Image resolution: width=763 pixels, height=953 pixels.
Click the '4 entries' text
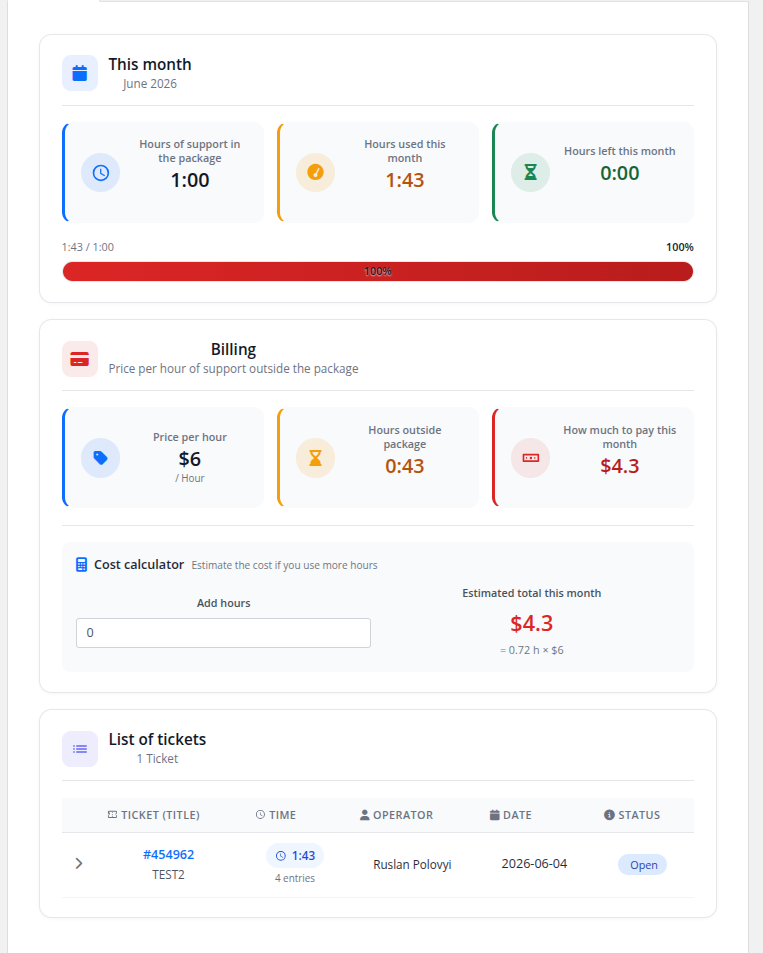(295, 878)
